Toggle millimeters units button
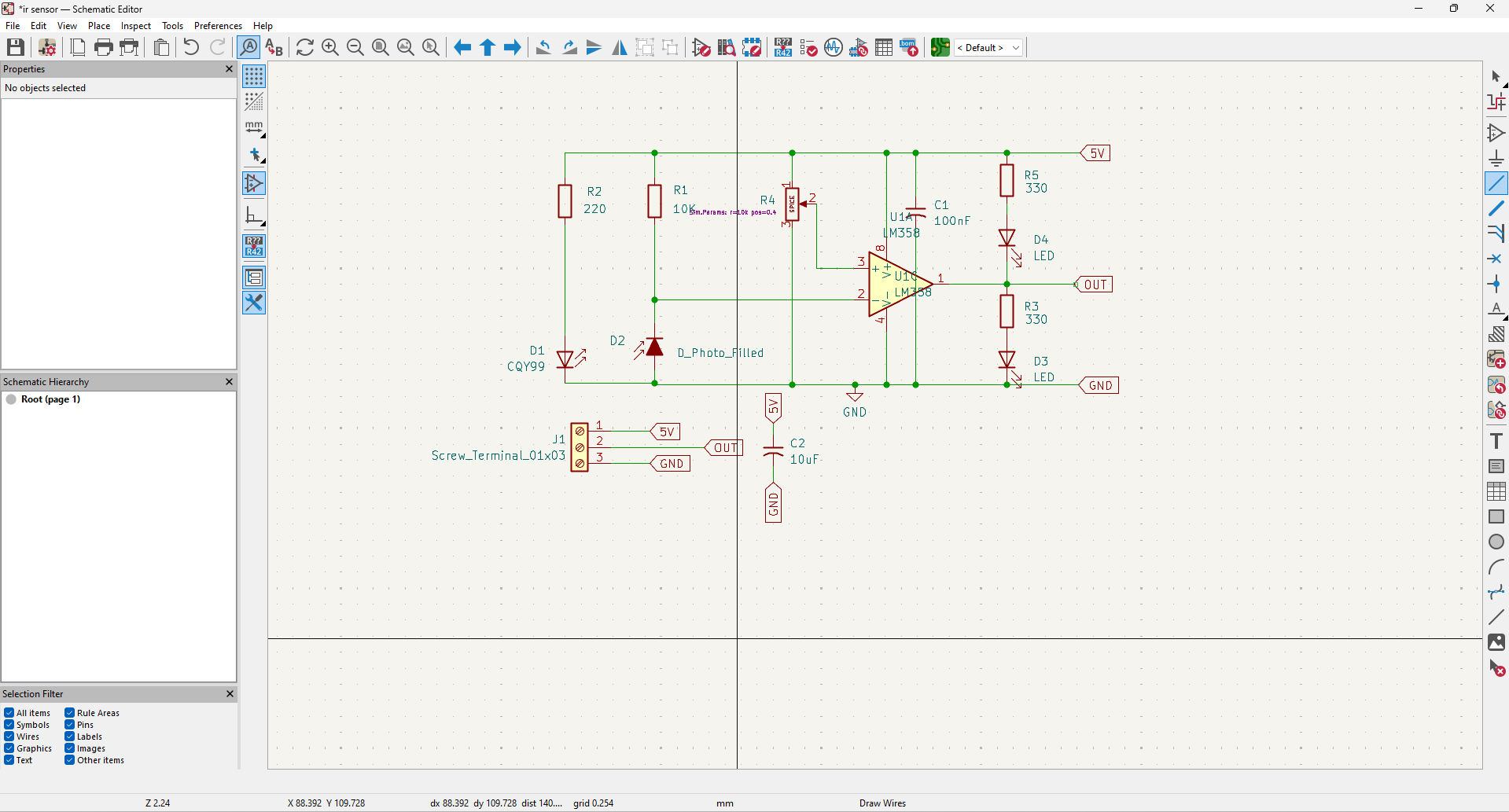Viewport: 1509px width, 812px height. coord(254,127)
